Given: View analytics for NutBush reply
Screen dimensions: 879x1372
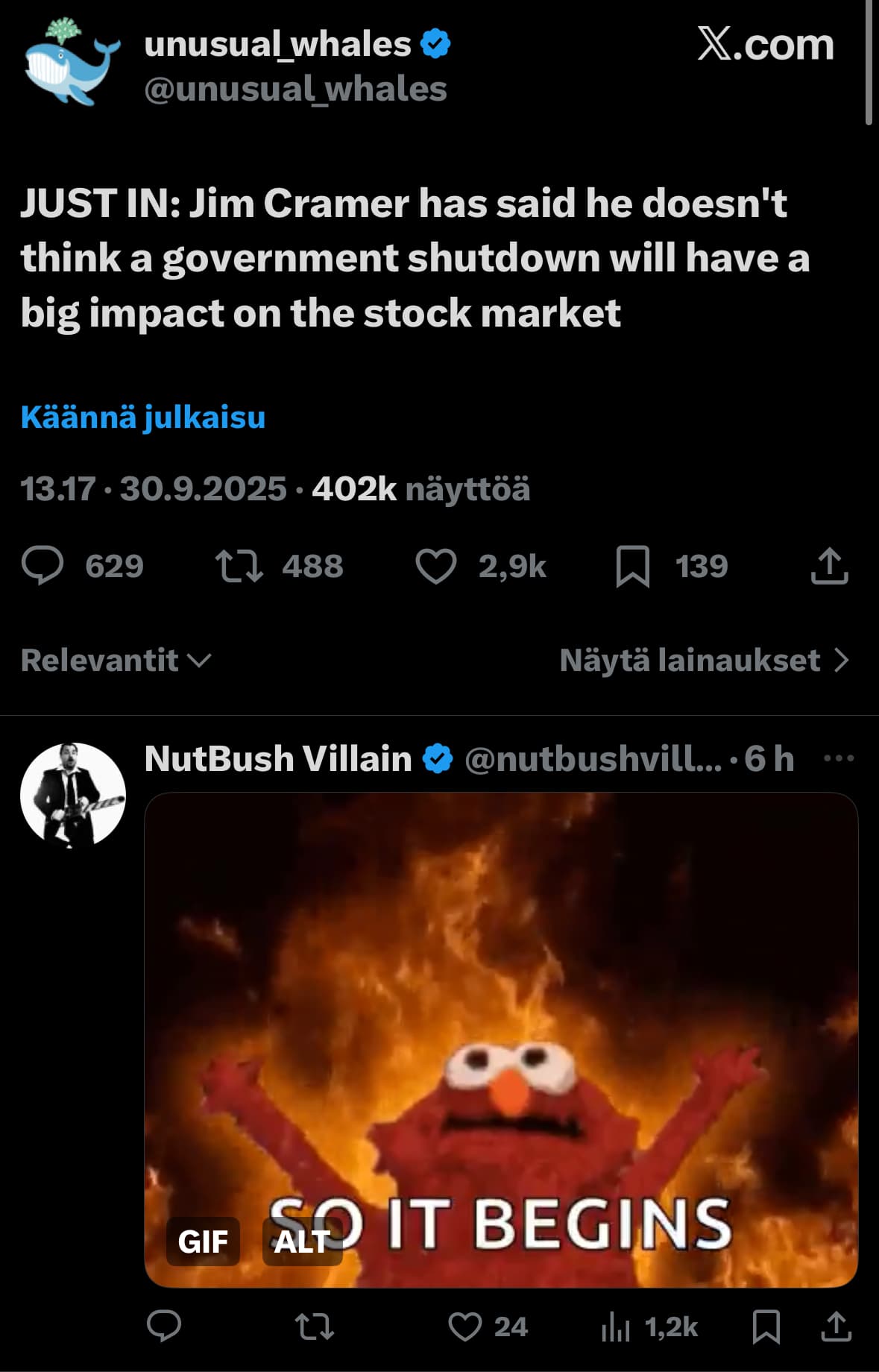Looking at the screenshot, I should click(x=617, y=1327).
